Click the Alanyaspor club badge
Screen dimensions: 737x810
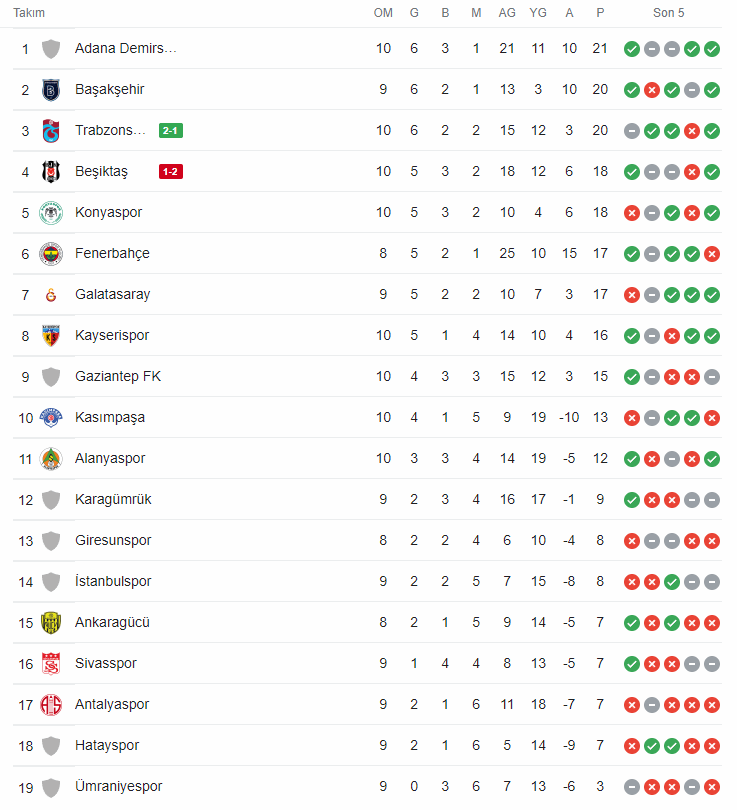click(x=51, y=459)
